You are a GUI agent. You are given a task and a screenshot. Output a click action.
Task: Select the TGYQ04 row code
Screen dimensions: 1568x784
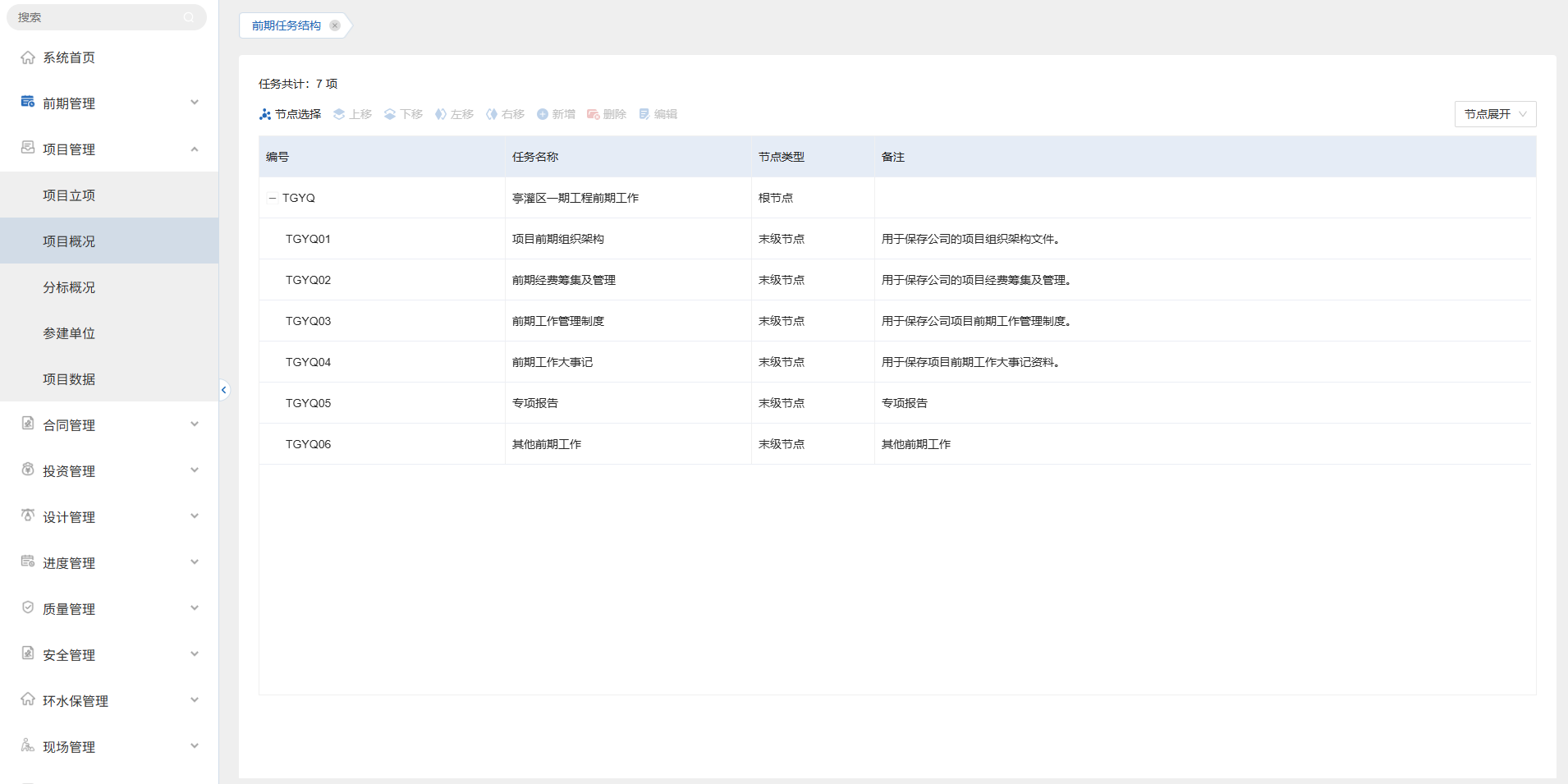point(308,362)
